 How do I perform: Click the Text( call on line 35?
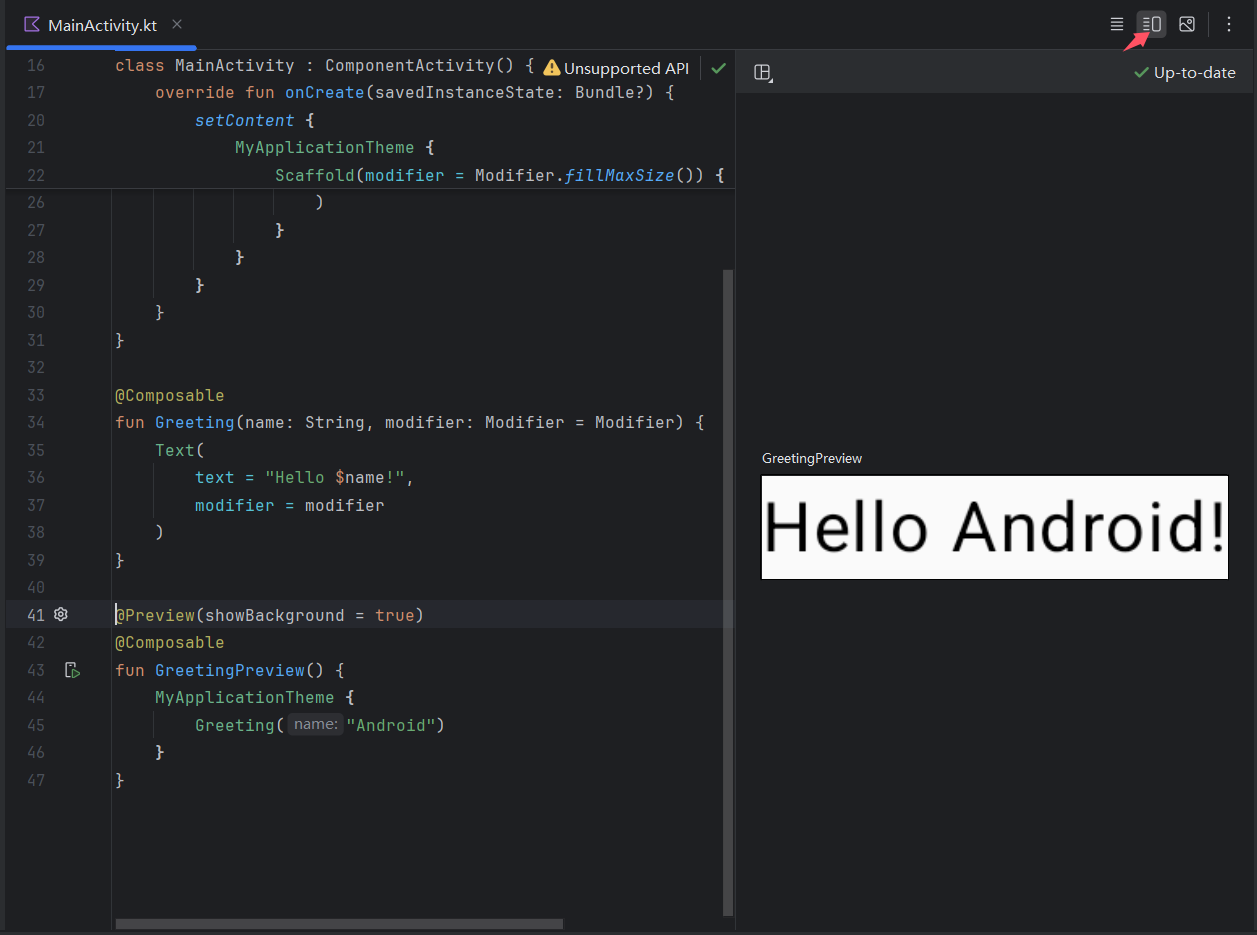click(x=180, y=450)
